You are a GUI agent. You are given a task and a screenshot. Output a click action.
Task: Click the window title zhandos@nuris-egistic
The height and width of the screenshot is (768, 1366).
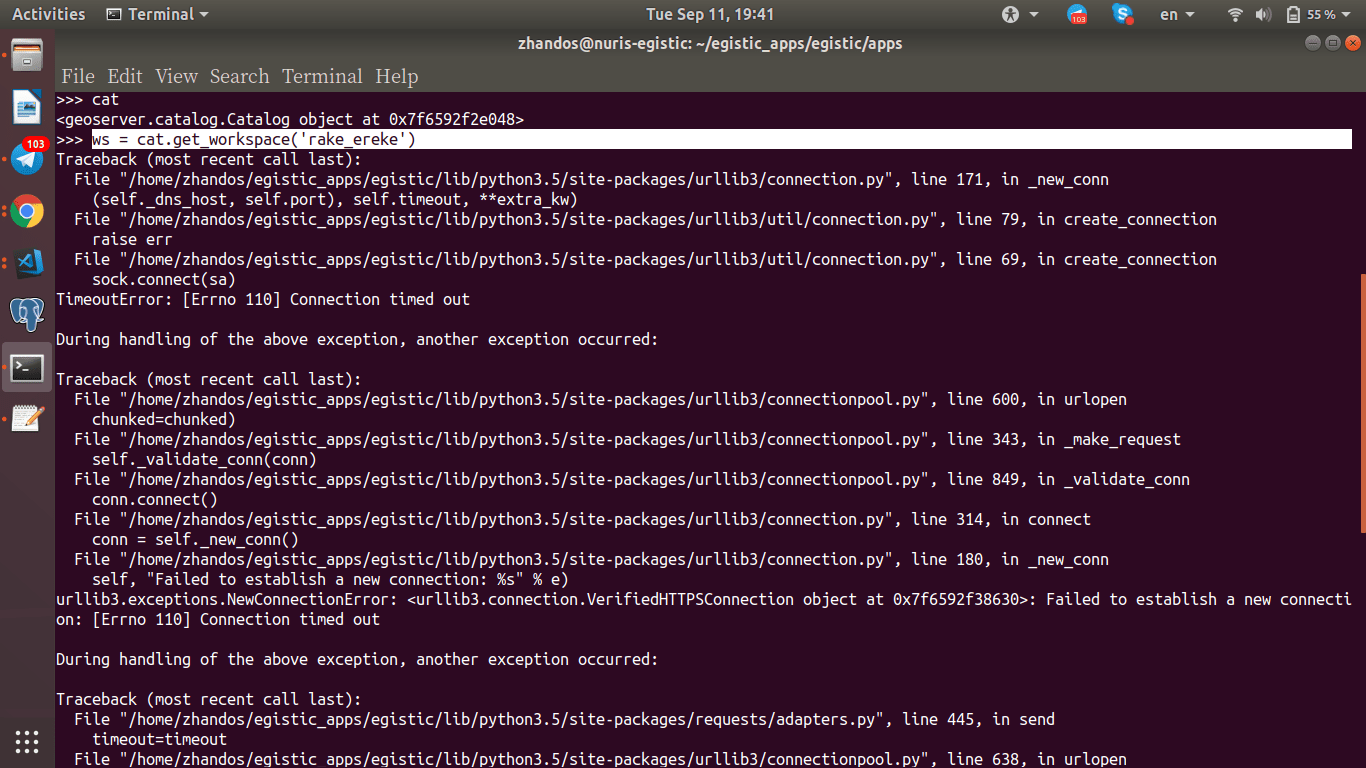pyautogui.click(x=710, y=43)
